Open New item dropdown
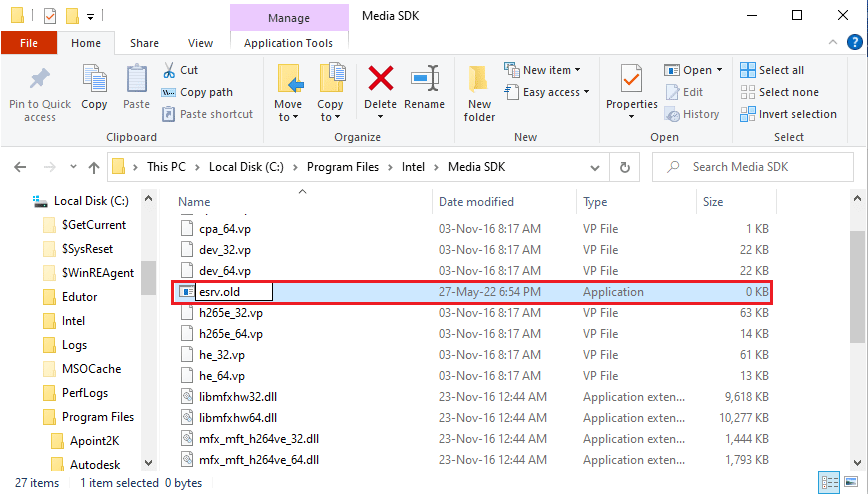The image size is (868, 494). click(x=542, y=70)
